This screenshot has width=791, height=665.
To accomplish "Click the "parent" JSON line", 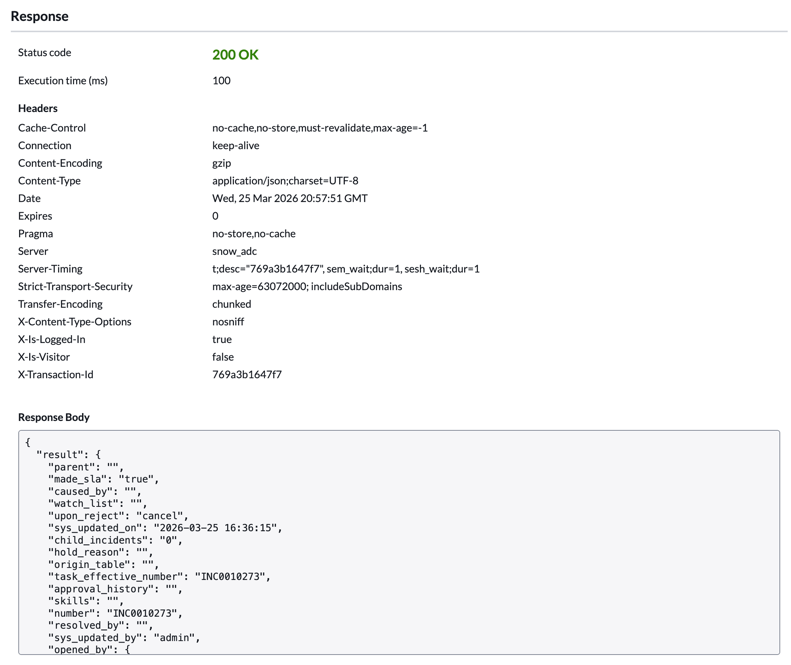I will pos(86,467).
